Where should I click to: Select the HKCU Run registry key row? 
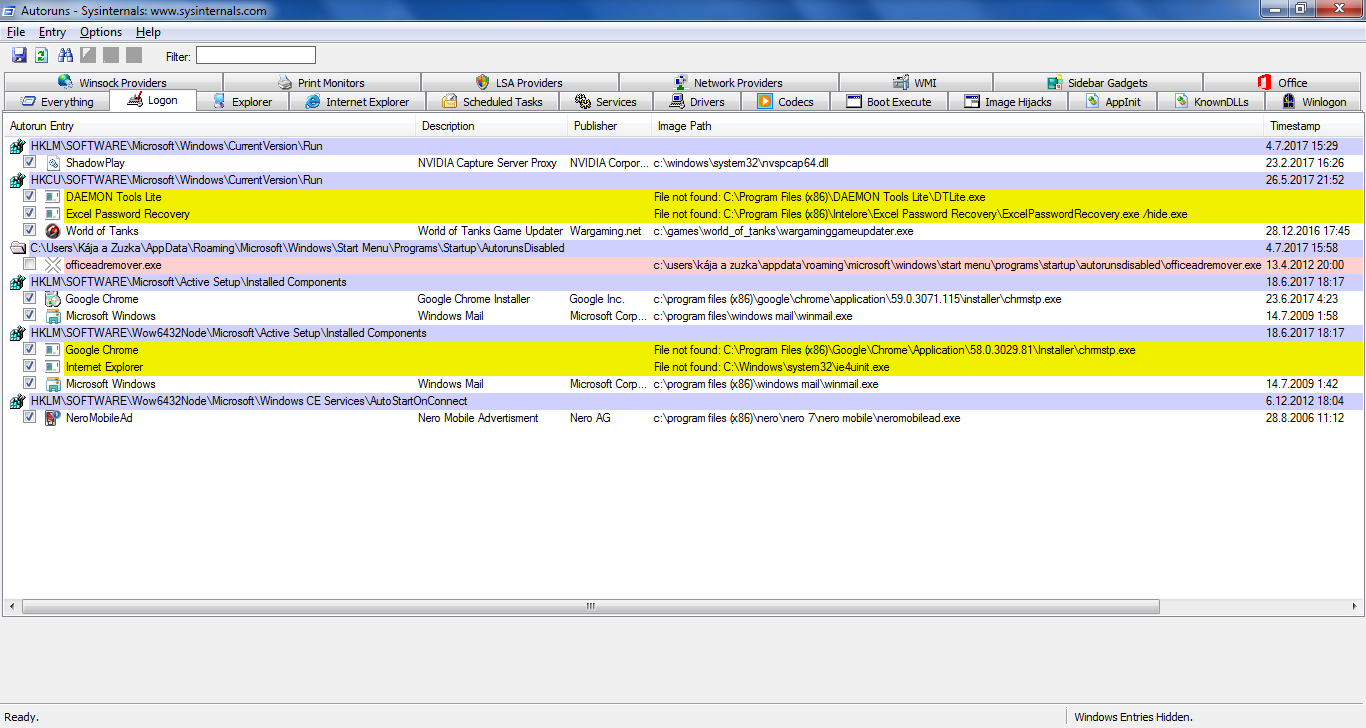[176, 180]
